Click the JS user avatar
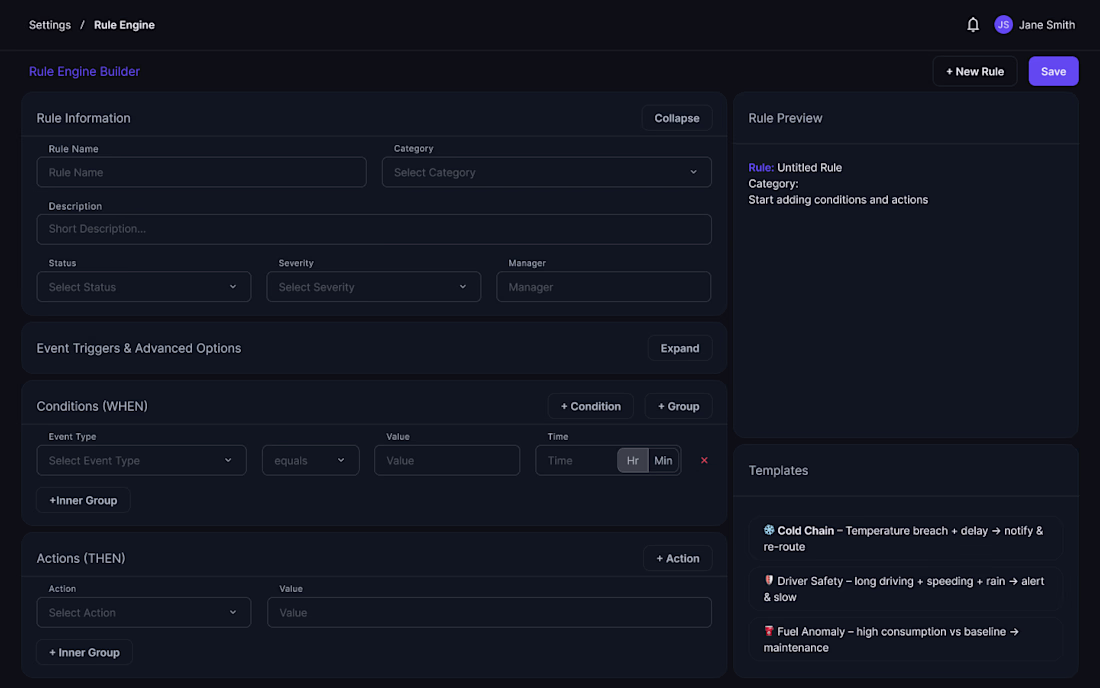 point(1003,25)
